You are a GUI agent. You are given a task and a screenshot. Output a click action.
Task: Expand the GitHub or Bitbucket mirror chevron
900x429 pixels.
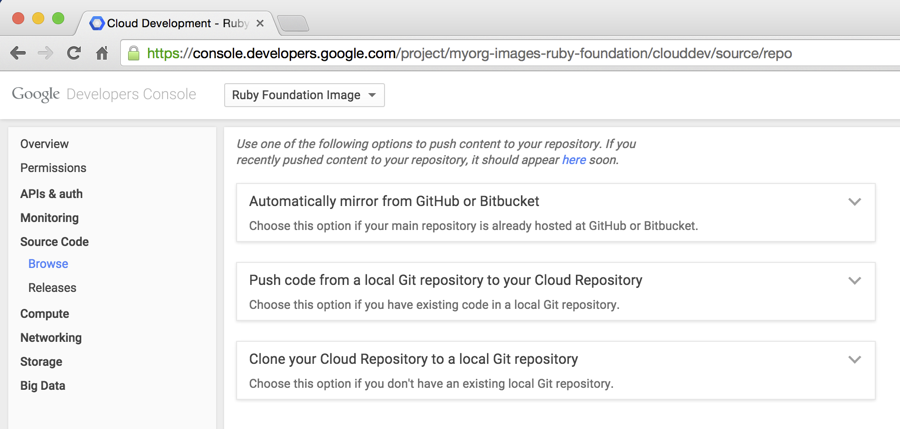pos(855,202)
